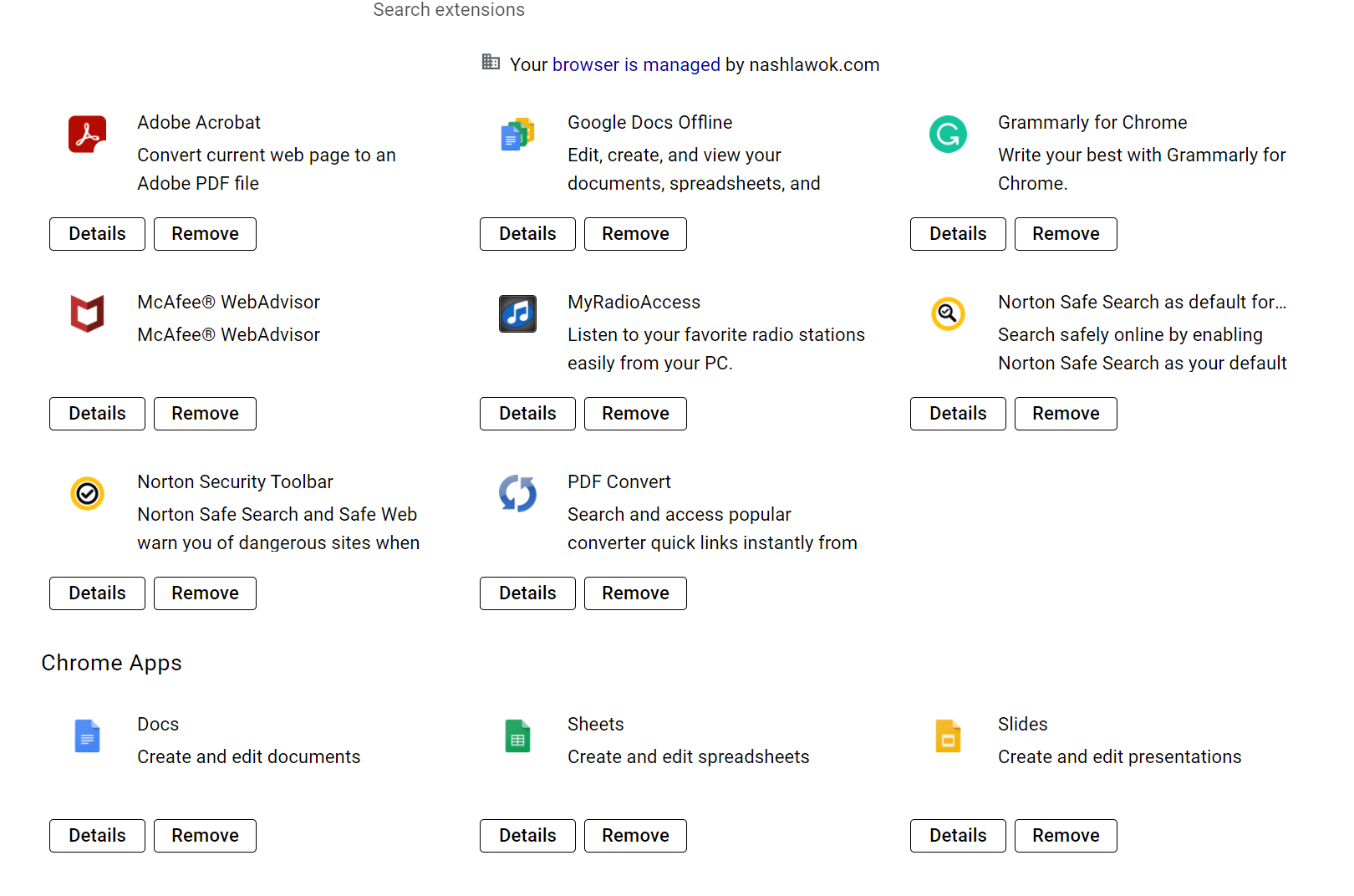Viewport: 1354px width, 896px height.
Task: Click the 'Norton Security Toolbar' title
Action: pyautogui.click(x=235, y=481)
